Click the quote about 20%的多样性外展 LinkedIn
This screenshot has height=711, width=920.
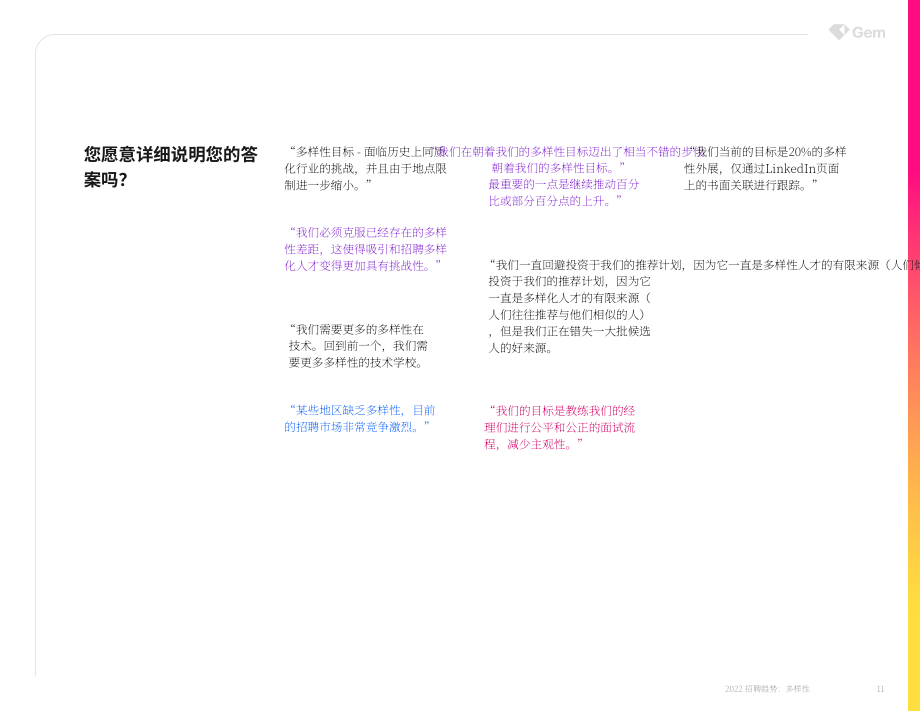pyautogui.click(x=765, y=168)
